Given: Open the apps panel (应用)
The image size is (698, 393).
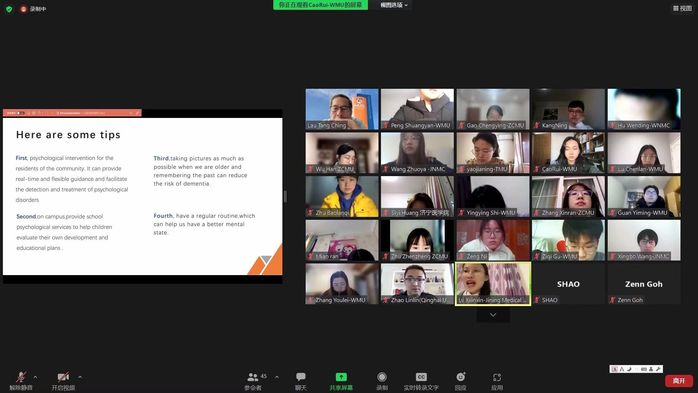Looking at the screenshot, I should (x=497, y=381).
